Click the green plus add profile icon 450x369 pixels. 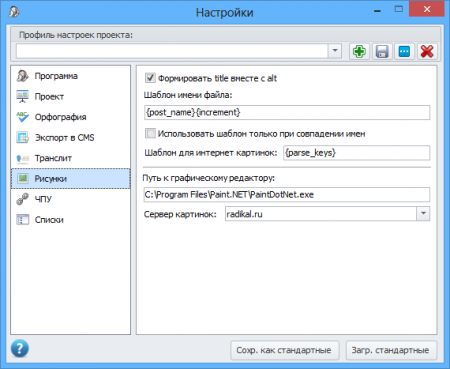coord(359,52)
